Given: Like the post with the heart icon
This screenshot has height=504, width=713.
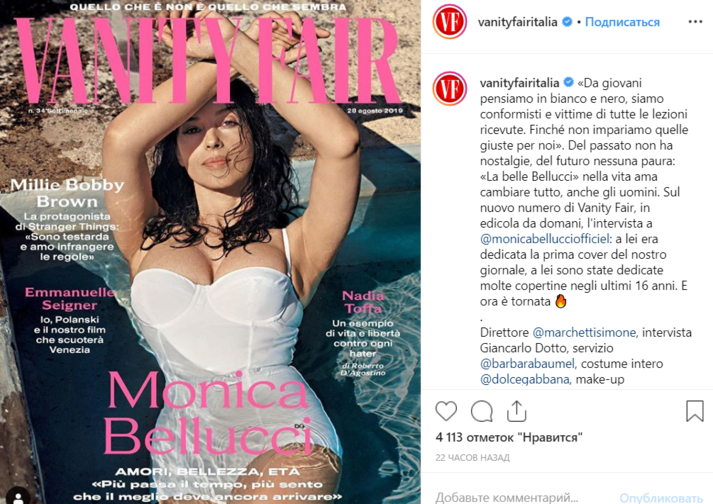Looking at the screenshot, I should point(446,411).
